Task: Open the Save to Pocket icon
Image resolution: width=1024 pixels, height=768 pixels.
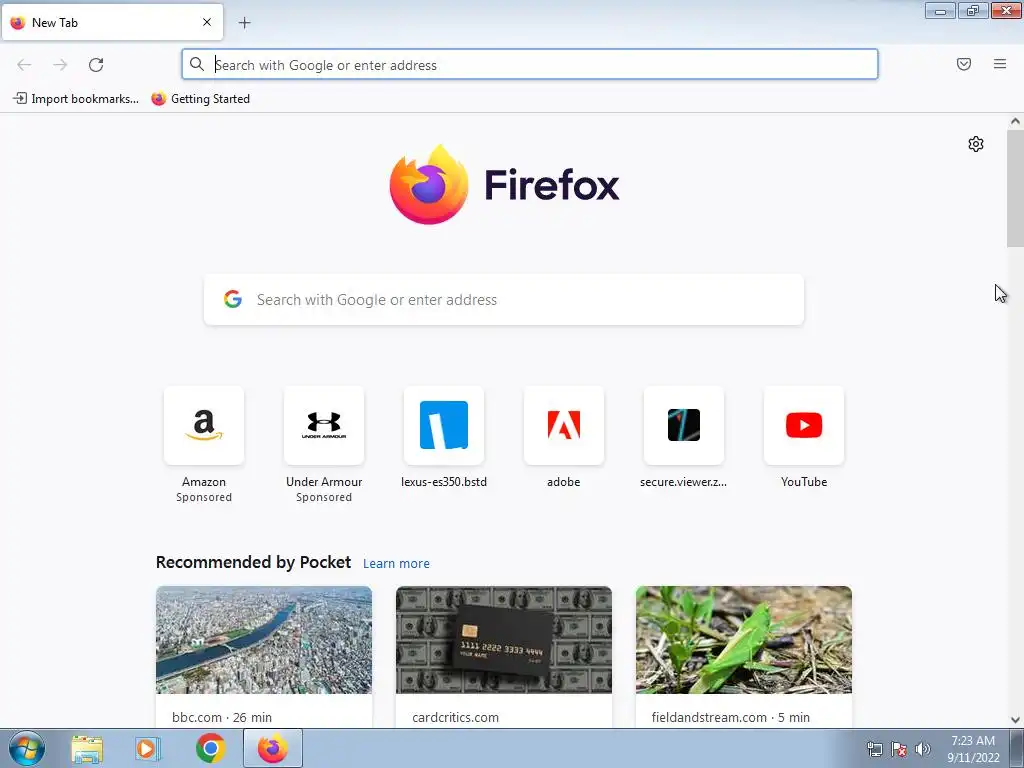Action: point(964,64)
